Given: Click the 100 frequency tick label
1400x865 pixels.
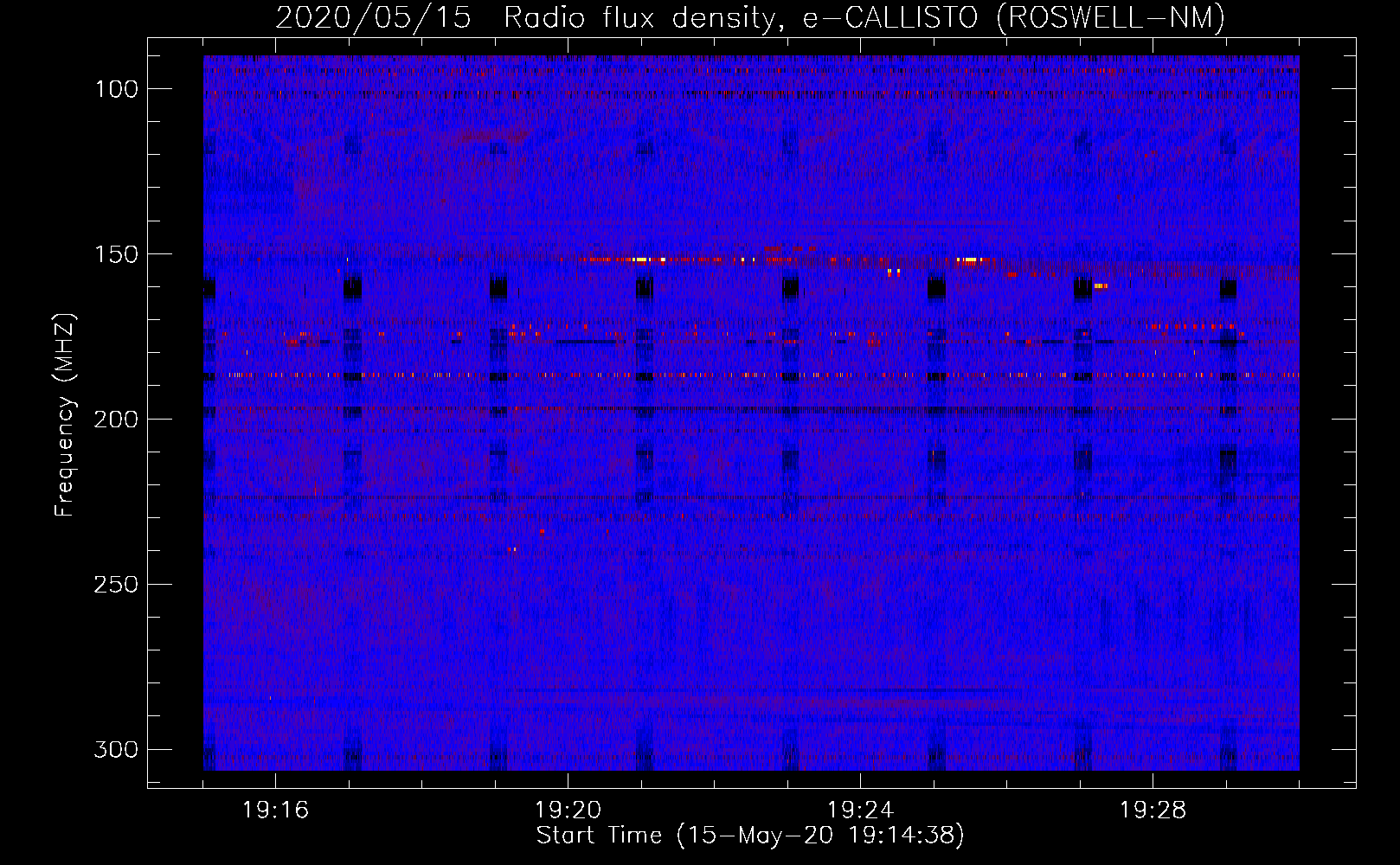Looking at the screenshot, I should 115,89.
